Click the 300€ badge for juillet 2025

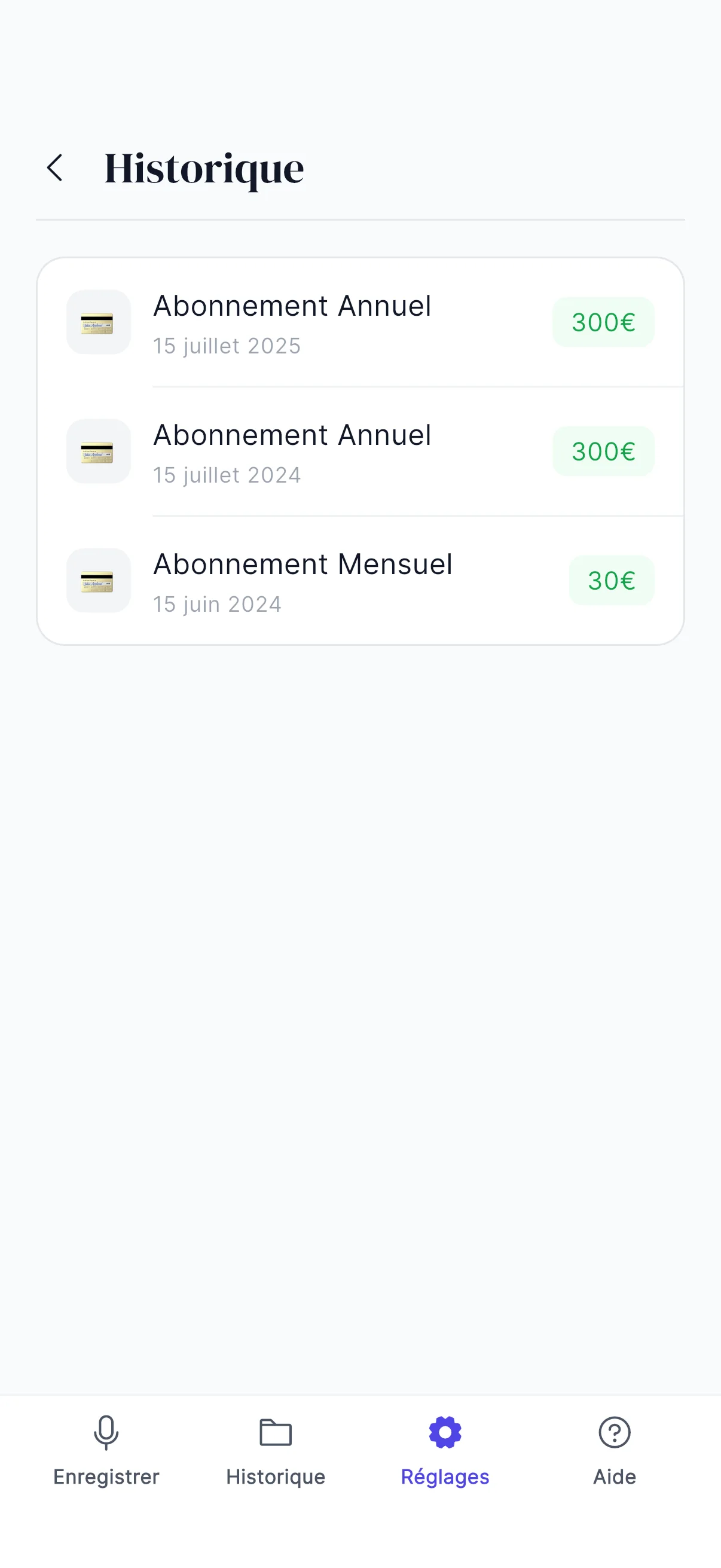603,322
